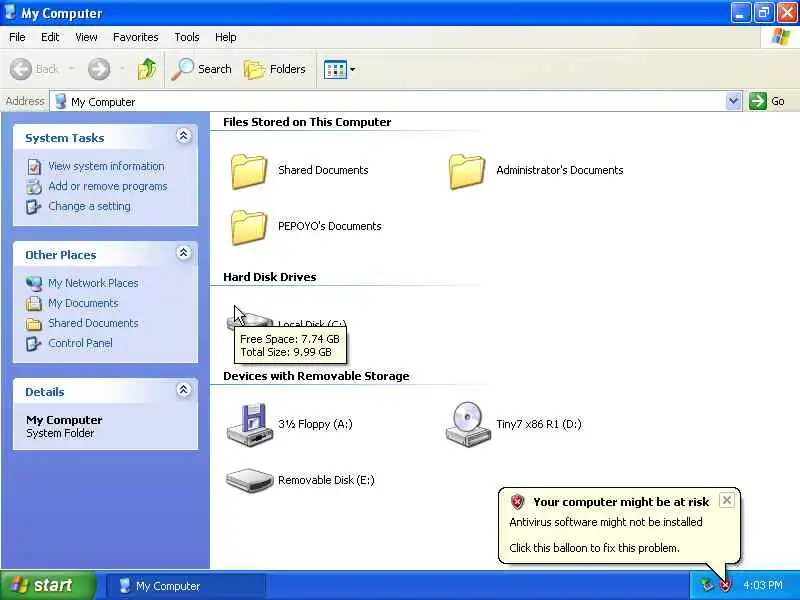The height and width of the screenshot is (600, 800).
Task: Open My Network Places link
Action: click(x=93, y=283)
